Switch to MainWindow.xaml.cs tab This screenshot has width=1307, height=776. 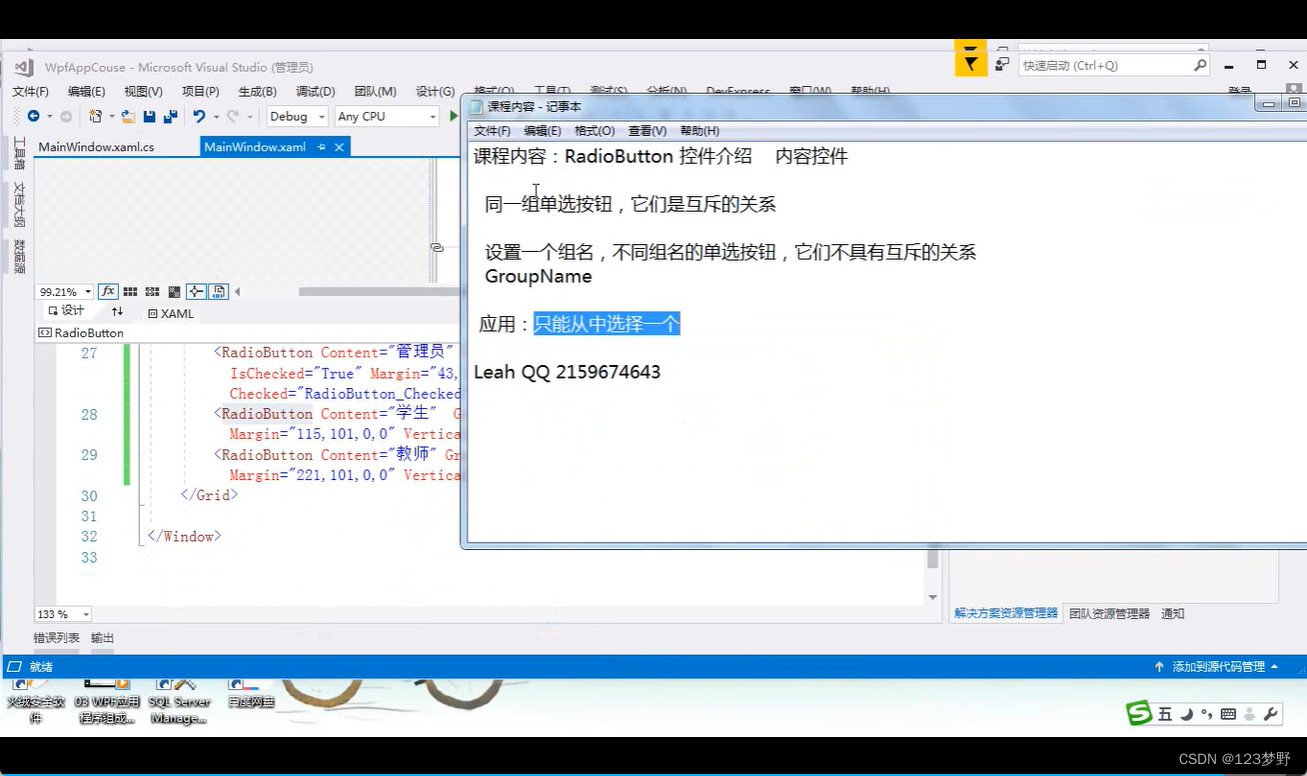pos(96,147)
